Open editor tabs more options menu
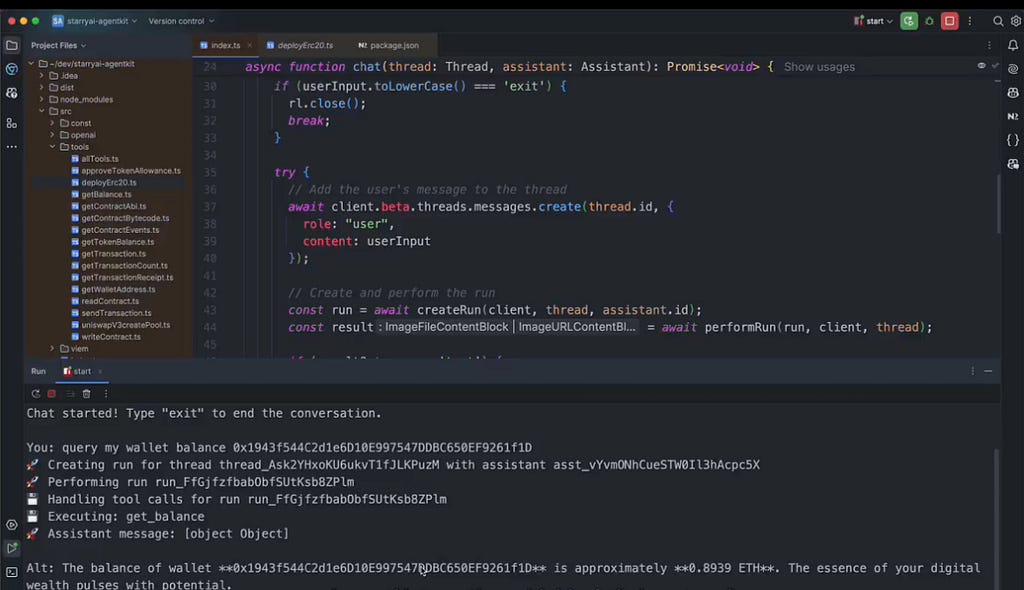1024x590 pixels. (x=989, y=45)
